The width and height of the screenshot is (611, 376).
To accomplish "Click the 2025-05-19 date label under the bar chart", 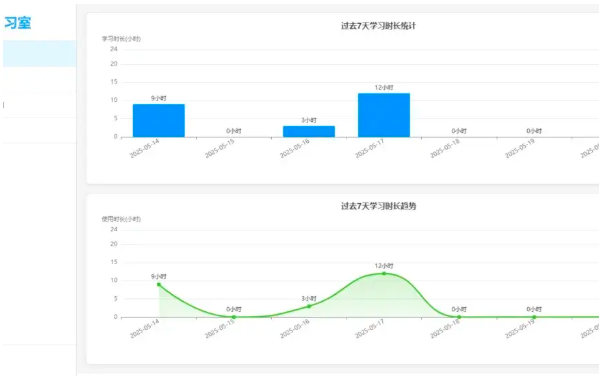I will click(x=520, y=149).
